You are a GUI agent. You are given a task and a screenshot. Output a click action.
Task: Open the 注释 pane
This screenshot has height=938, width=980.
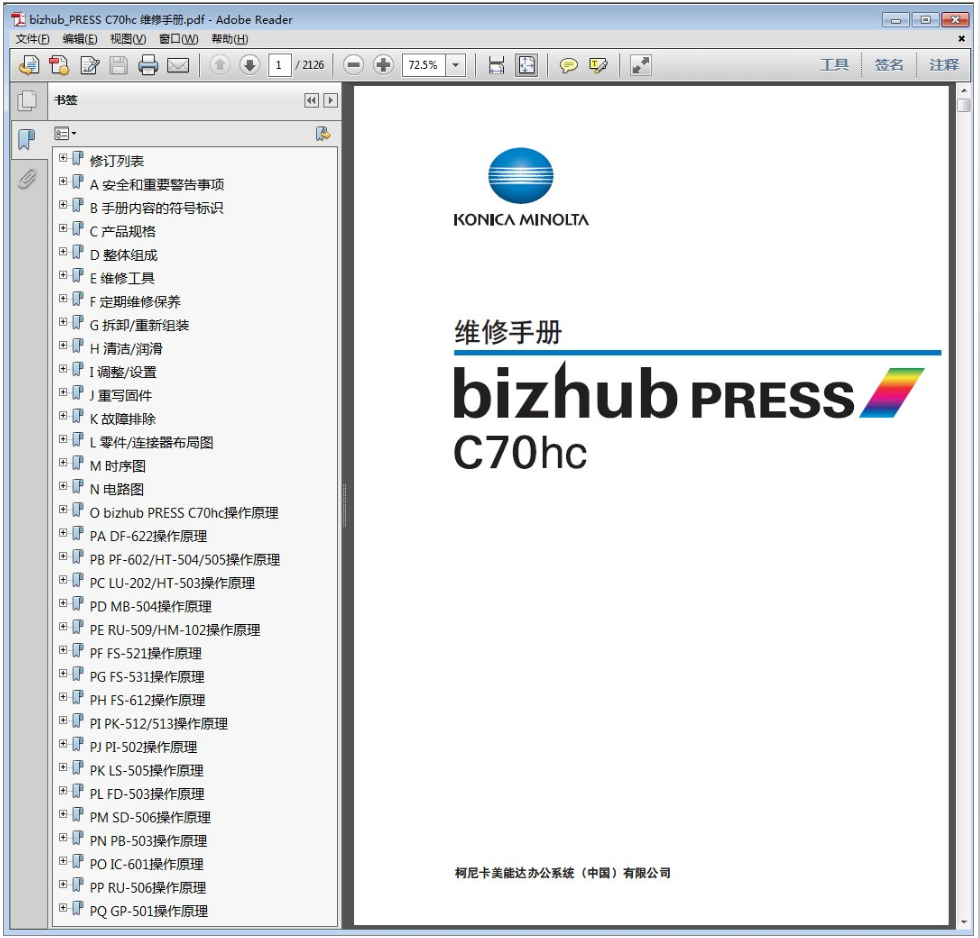(944, 64)
